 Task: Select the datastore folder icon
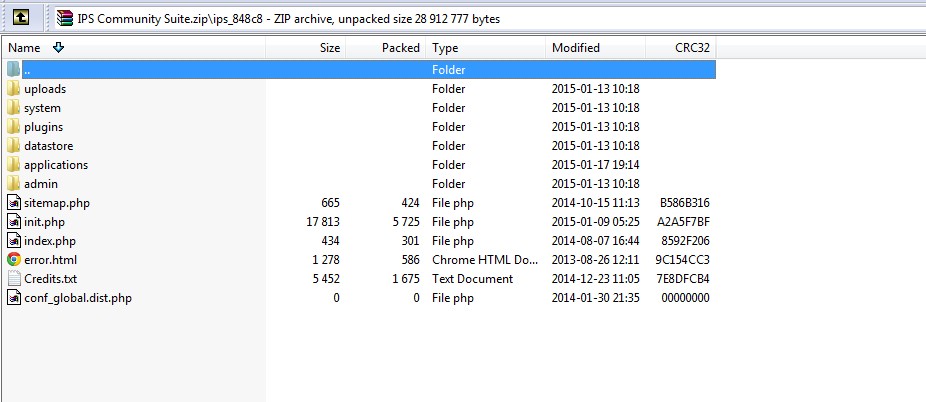(x=14, y=146)
